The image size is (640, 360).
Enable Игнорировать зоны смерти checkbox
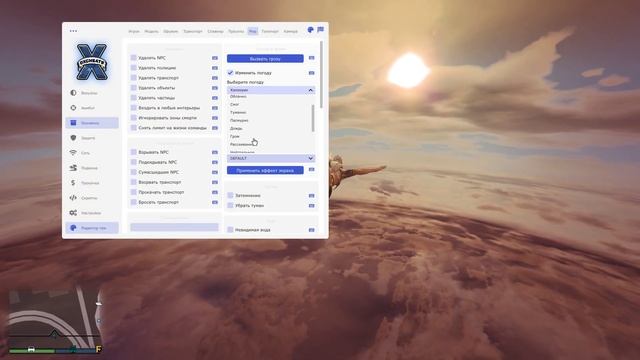[133, 118]
